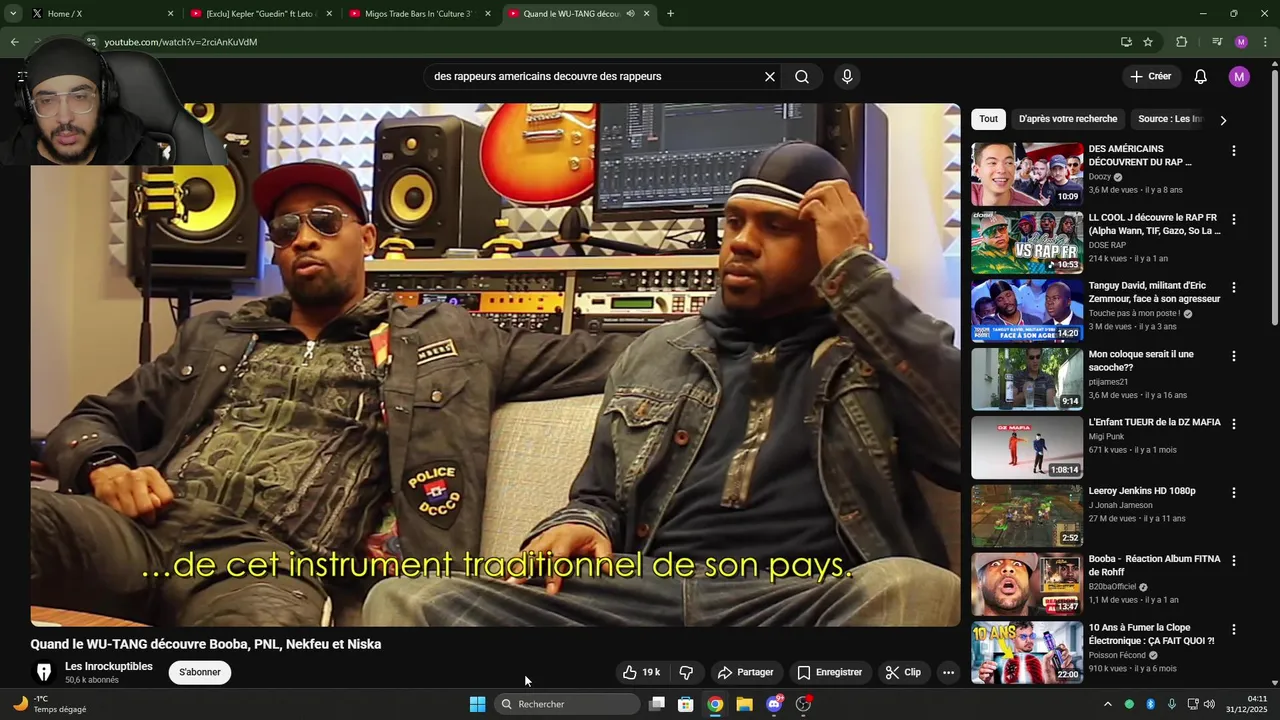This screenshot has height=720, width=1280.
Task: Open options for Leeroy Jenkins video
Action: coord(1233,493)
